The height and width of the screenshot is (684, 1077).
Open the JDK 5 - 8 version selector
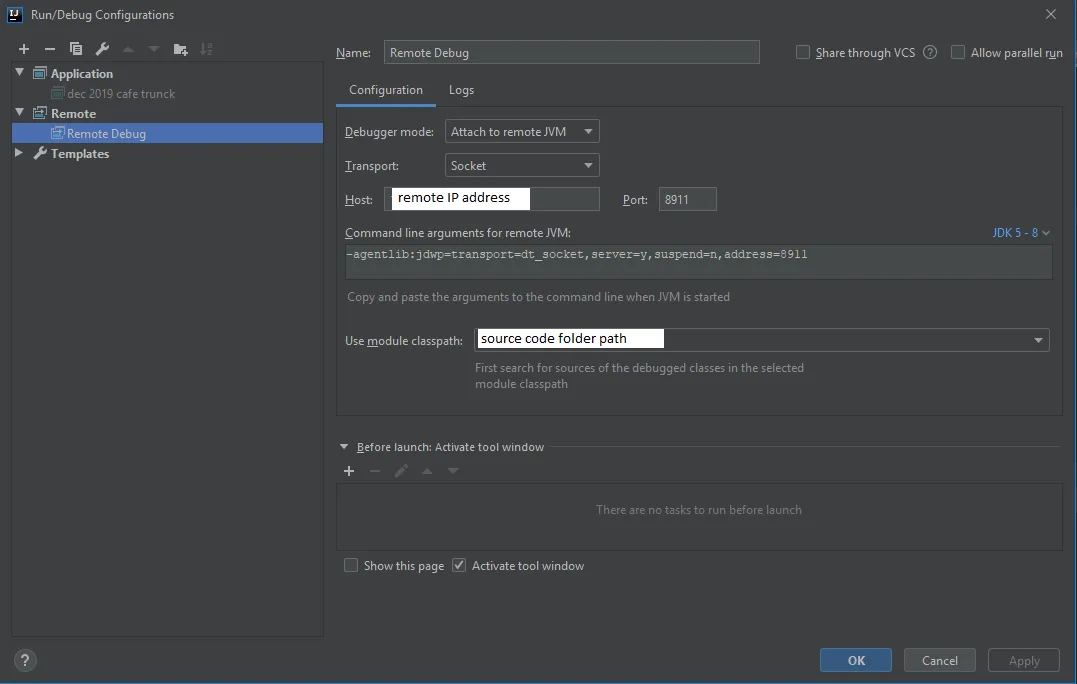coord(1021,233)
